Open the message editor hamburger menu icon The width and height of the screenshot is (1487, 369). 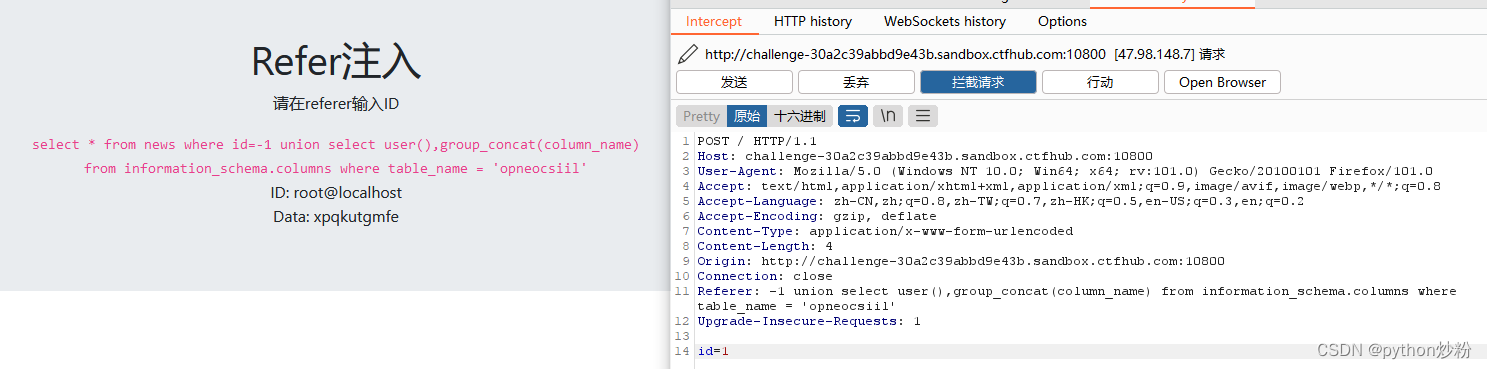tap(922, 116)
